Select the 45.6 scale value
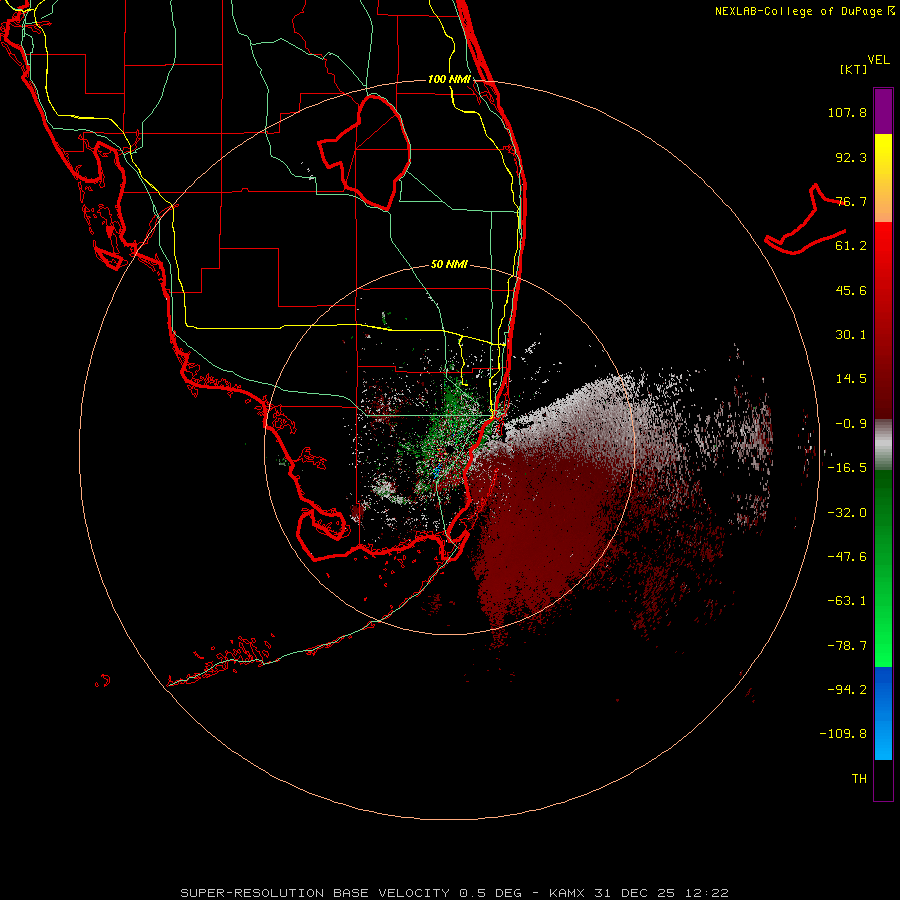The height and width of the screenshot is (900, 900). (851, 290)
